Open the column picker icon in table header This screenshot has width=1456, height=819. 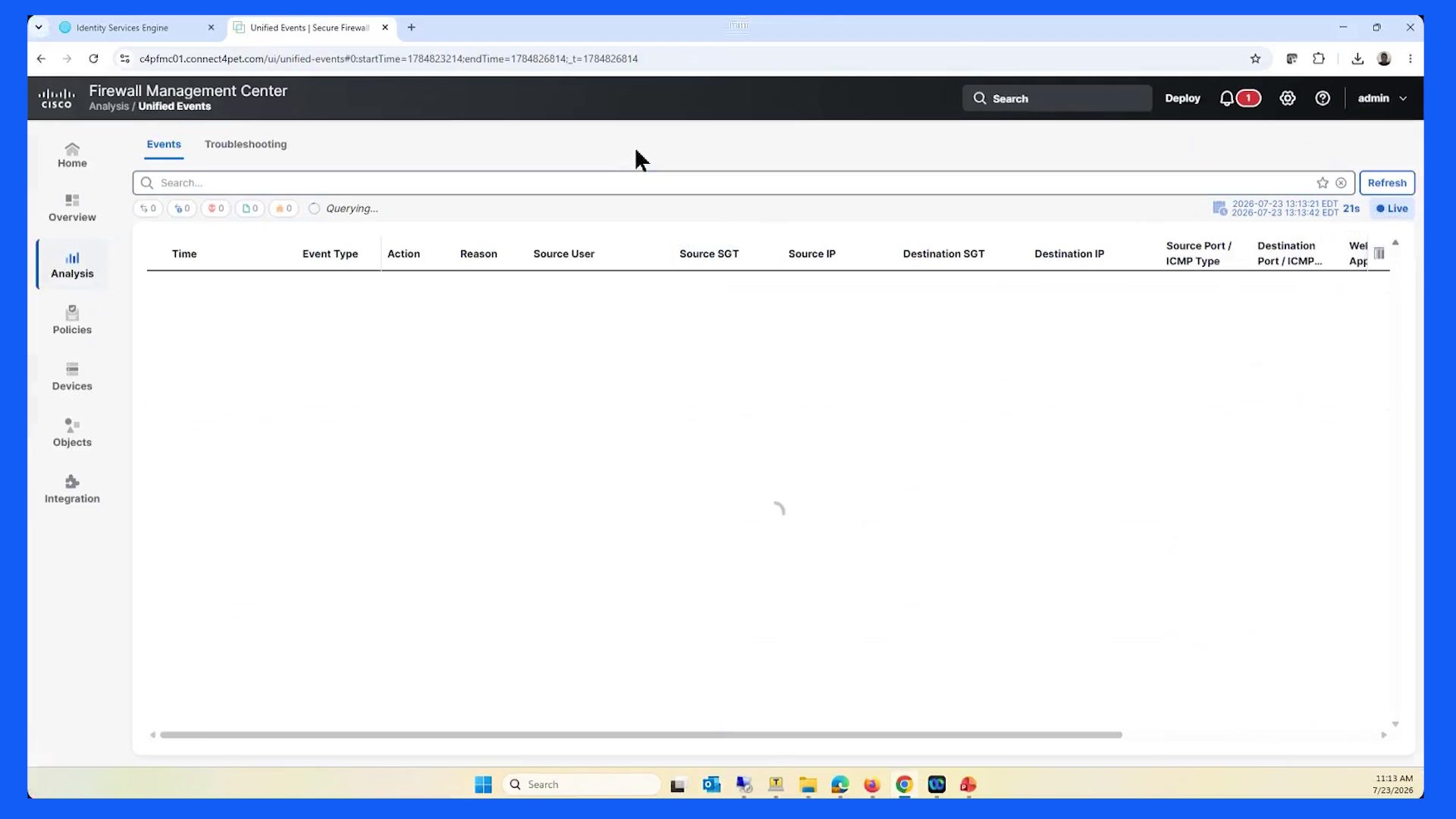tap(1379, 253)
